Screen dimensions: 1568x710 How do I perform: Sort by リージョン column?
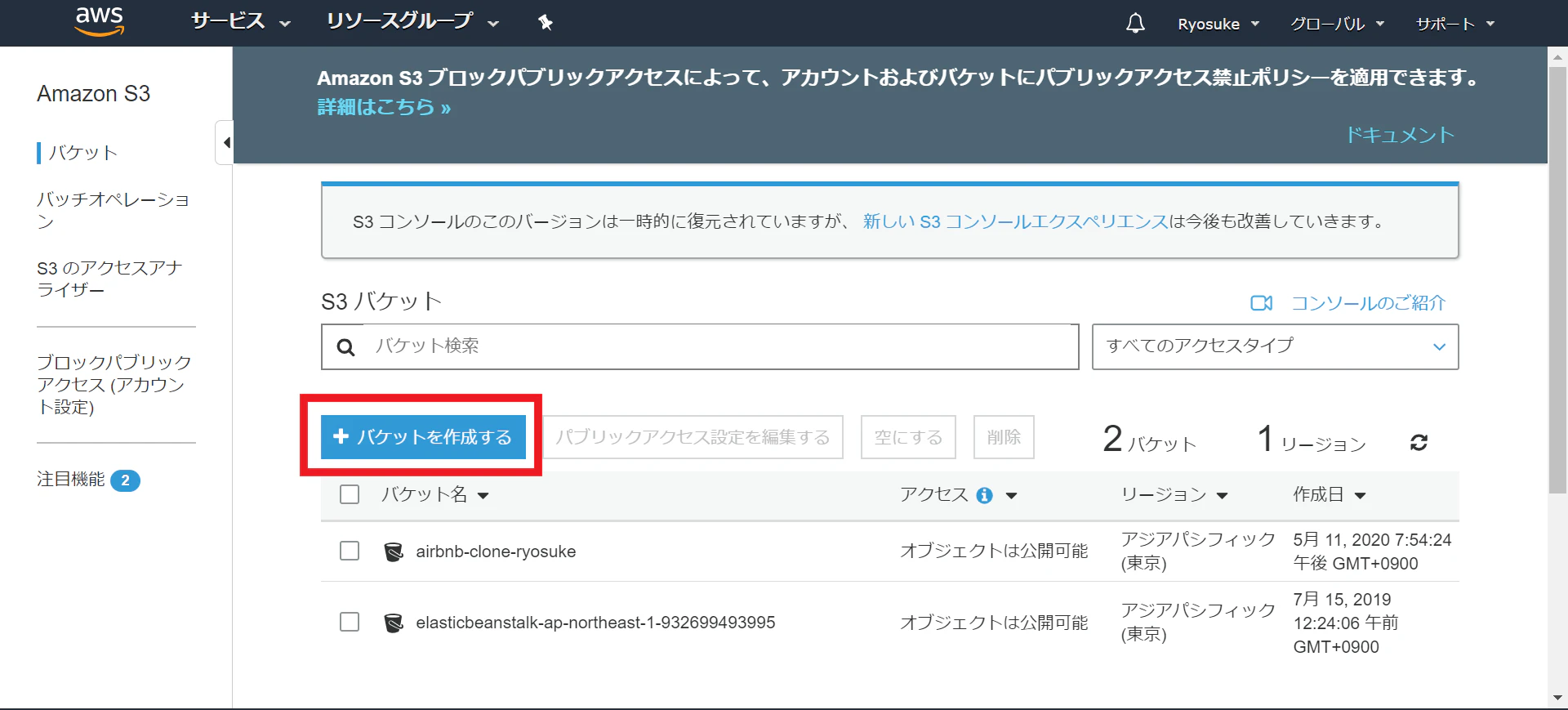1174,494
